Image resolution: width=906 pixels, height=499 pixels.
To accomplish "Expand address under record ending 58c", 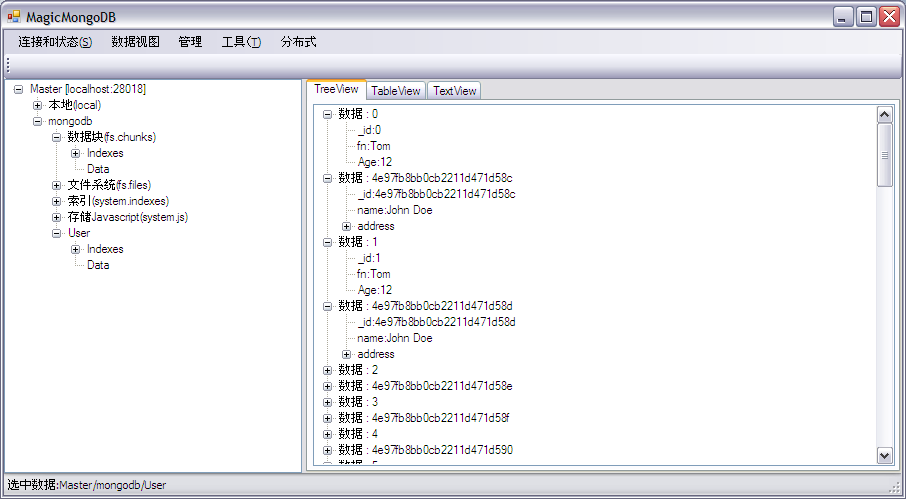I will [347, 226].
